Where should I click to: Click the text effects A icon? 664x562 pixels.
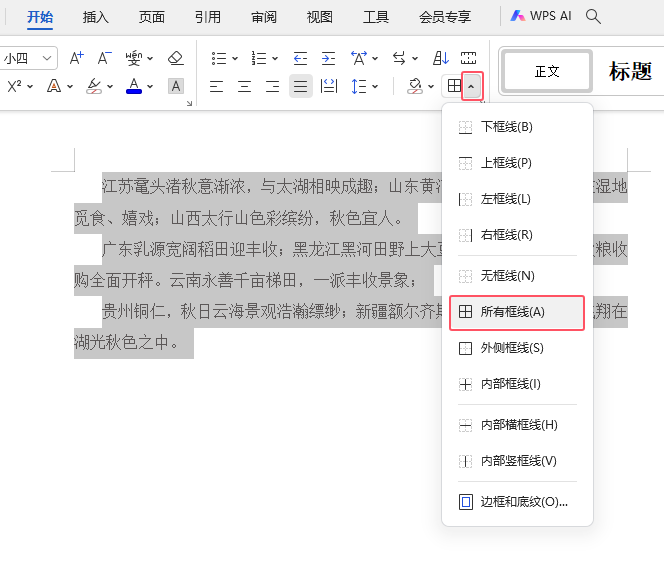pyautogui.click(x=54, y=86)
